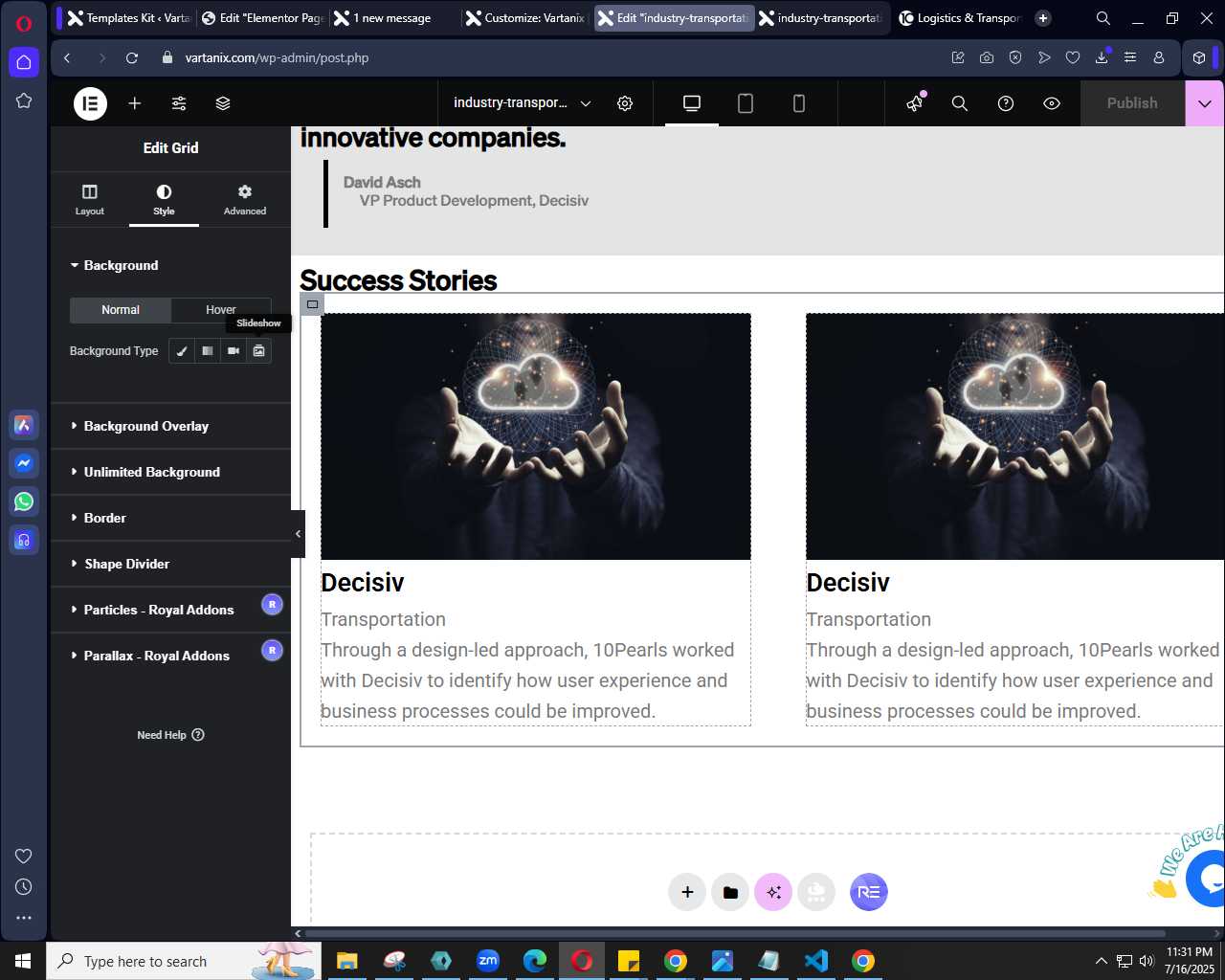Add template via folder icon

(730, 892)
